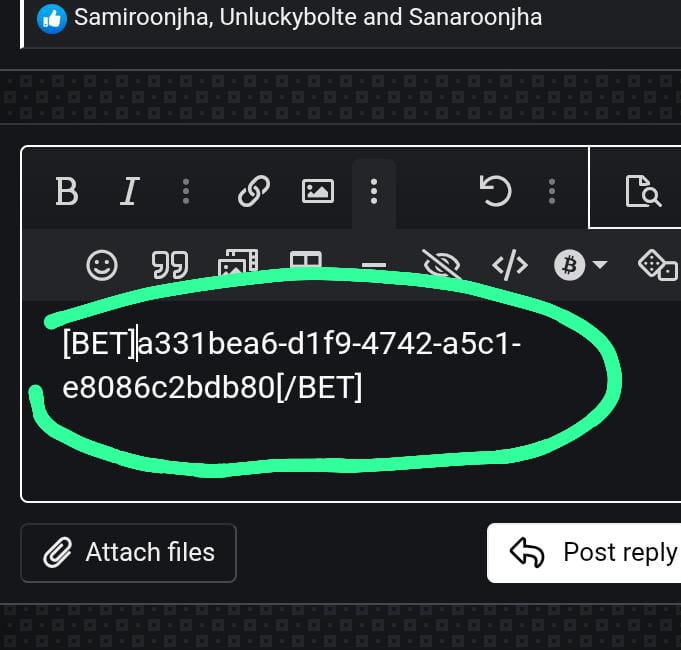Toggle italic text formatting

pos(128,191)
